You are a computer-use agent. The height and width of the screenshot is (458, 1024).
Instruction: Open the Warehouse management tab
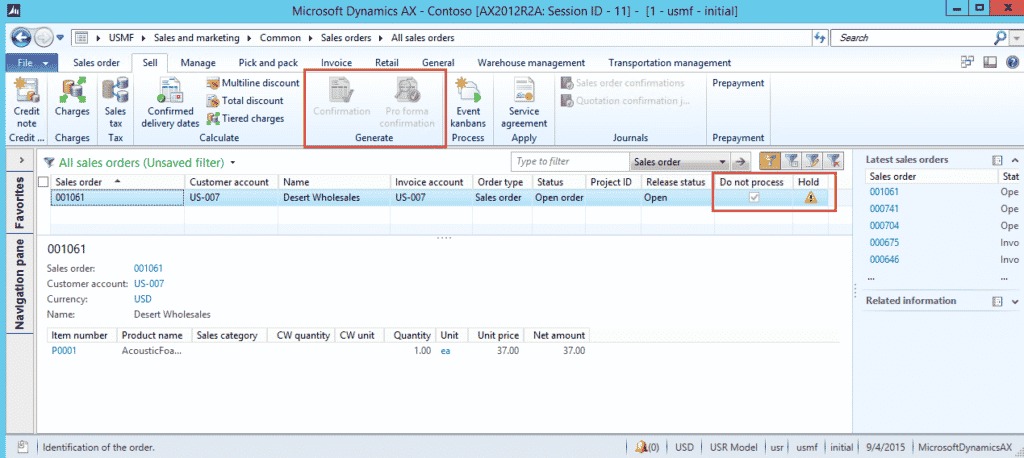[x=531, y=63]
